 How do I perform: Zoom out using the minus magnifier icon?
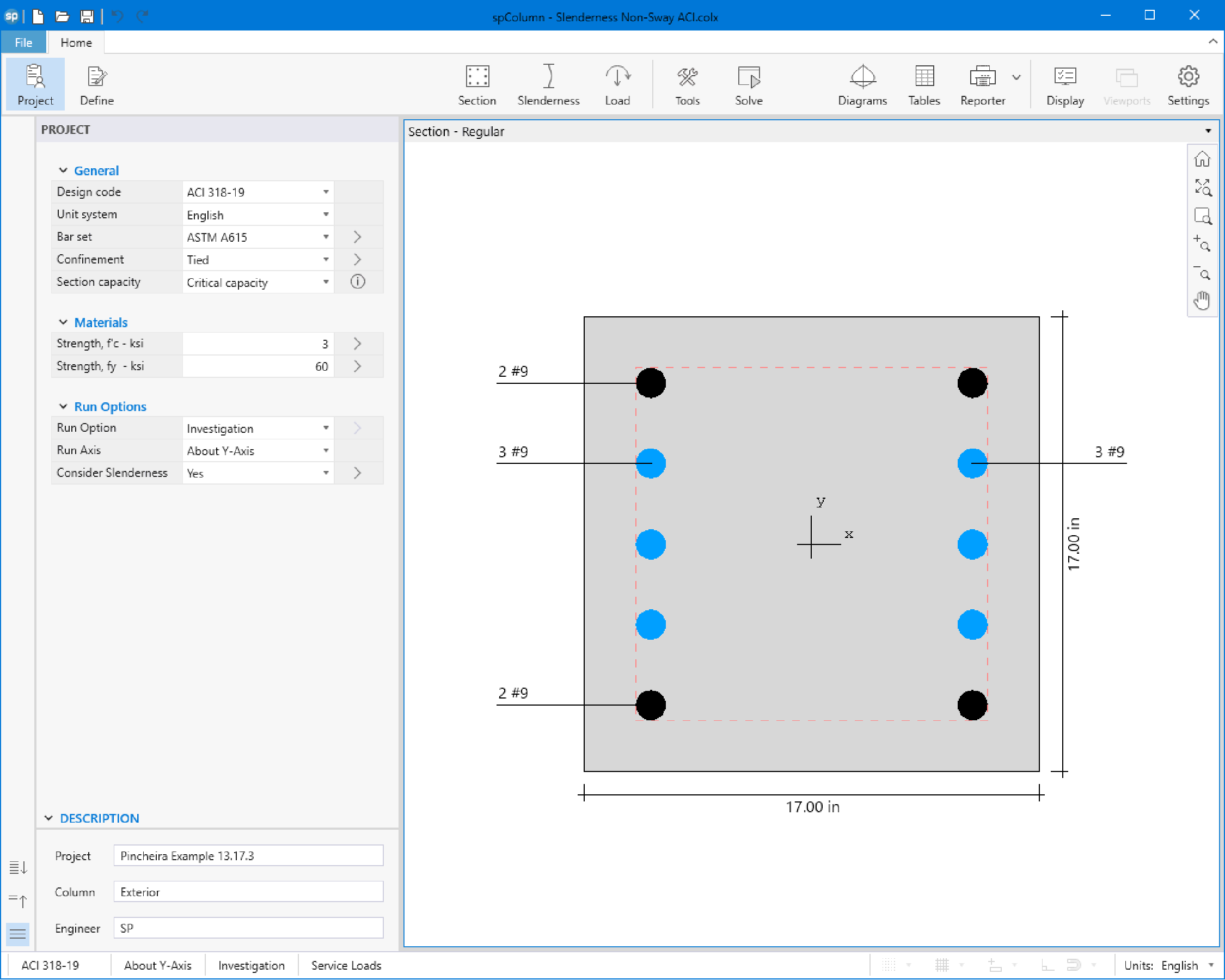pyautogui.click(x=1202, y=272)
